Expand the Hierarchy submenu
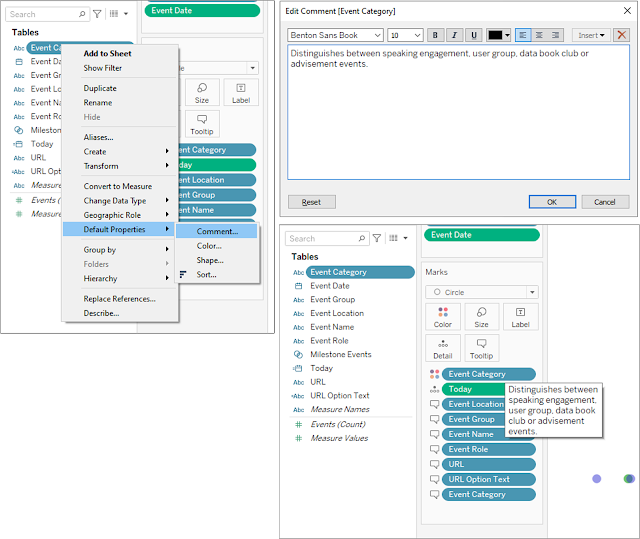The width and height of the screenshot is (640, 539). [120, 278]
